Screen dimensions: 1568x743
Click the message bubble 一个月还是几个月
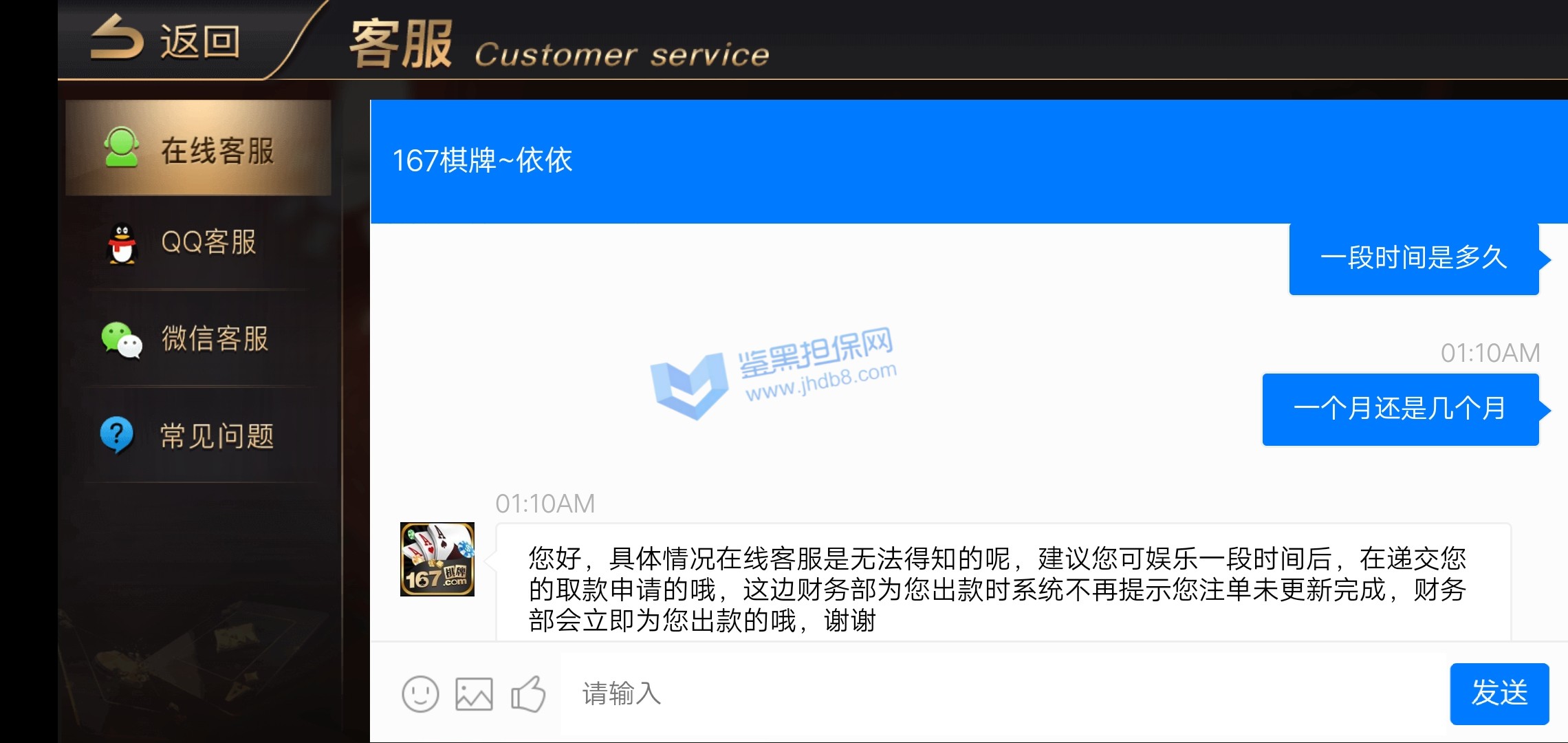click(x=1401, y=409)
